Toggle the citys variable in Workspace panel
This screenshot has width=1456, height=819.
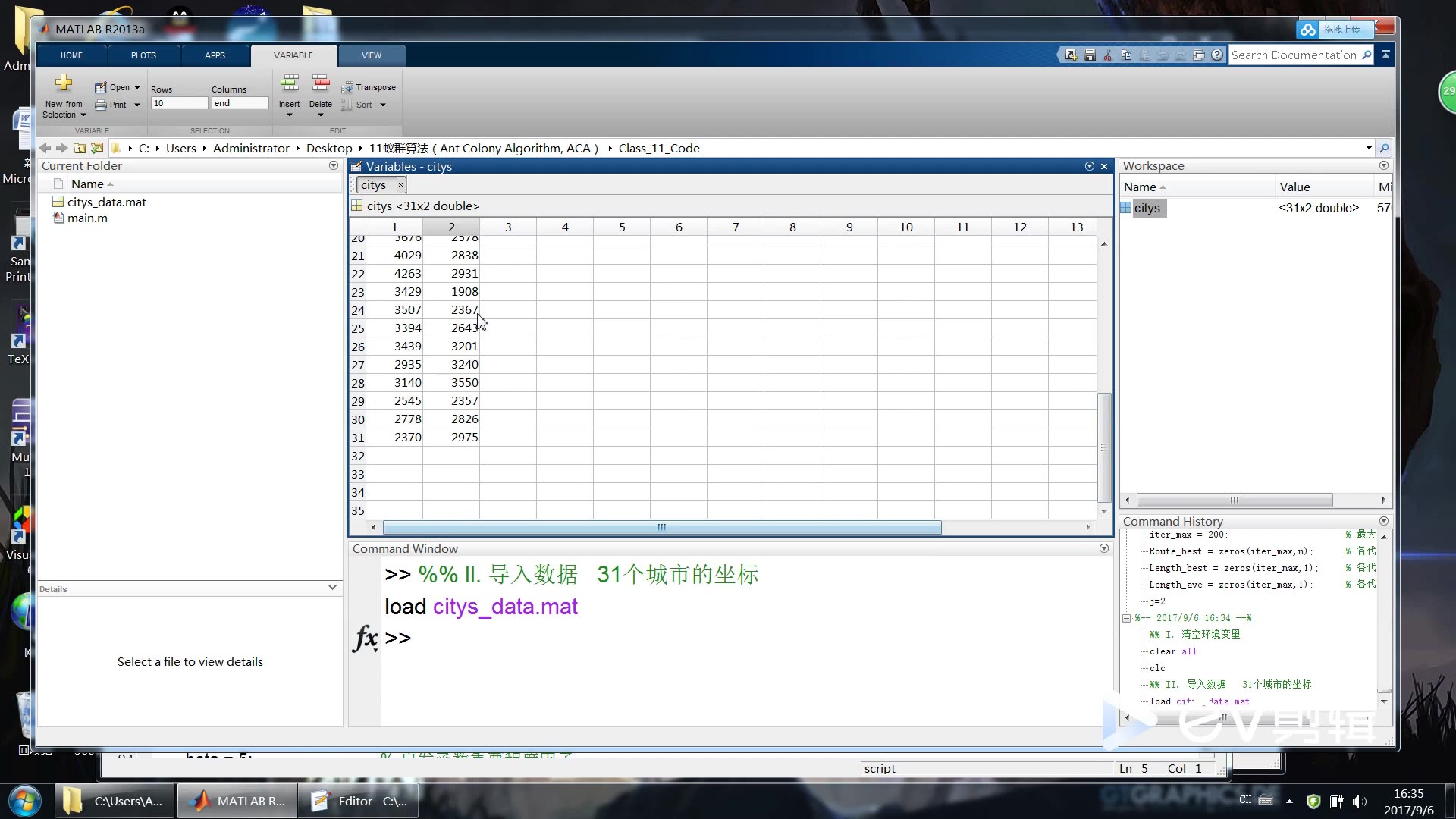(x=1147, y=207)
